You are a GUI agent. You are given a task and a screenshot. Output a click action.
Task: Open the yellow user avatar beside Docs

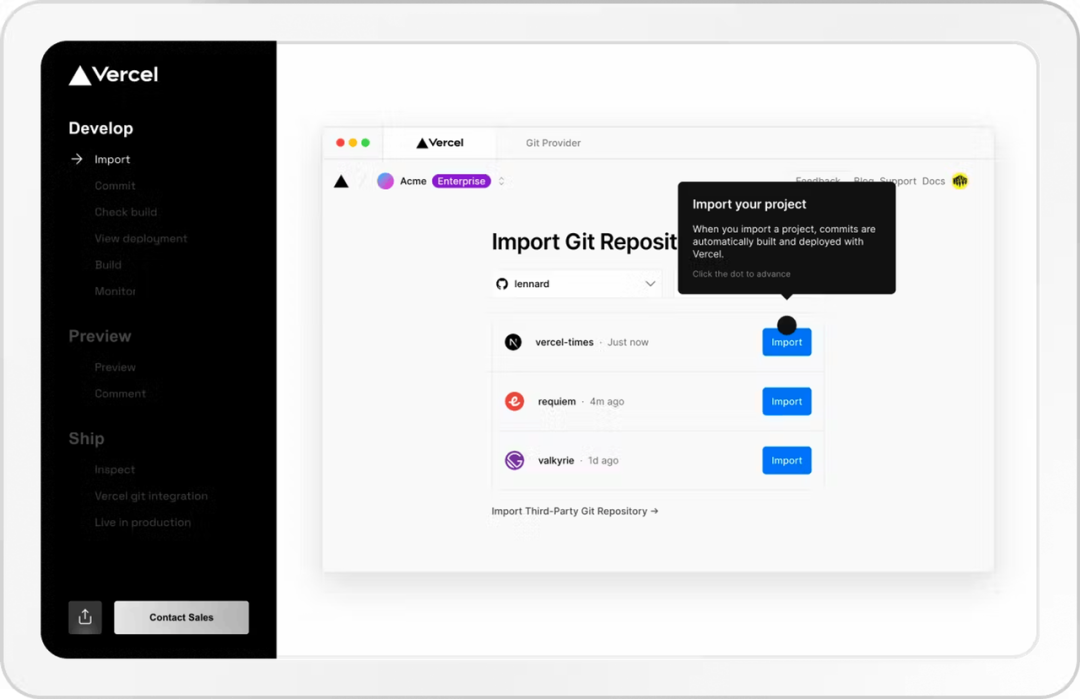coord(960,181)
